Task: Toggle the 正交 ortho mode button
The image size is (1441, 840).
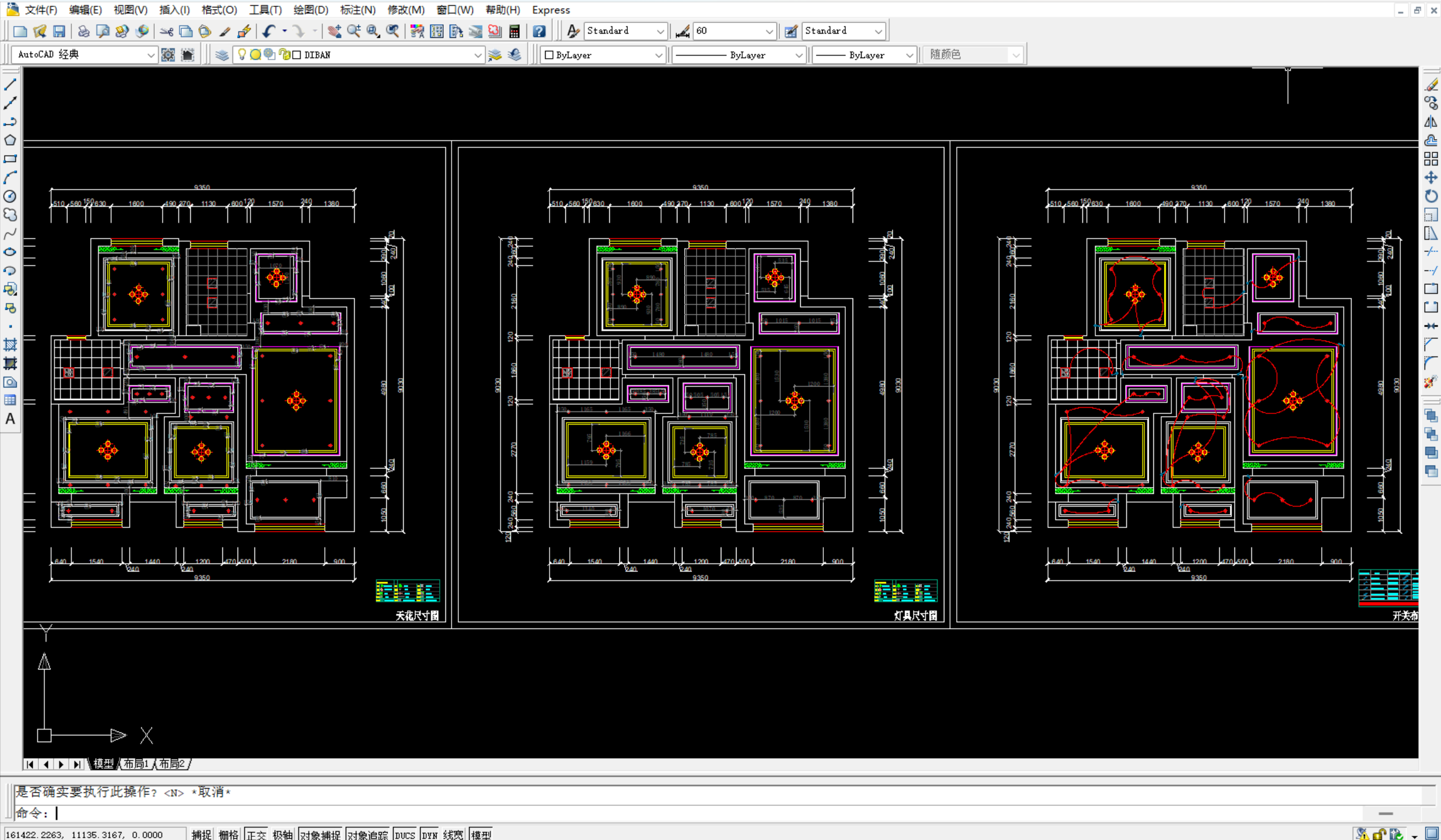Action: click(x=257, y=834)
